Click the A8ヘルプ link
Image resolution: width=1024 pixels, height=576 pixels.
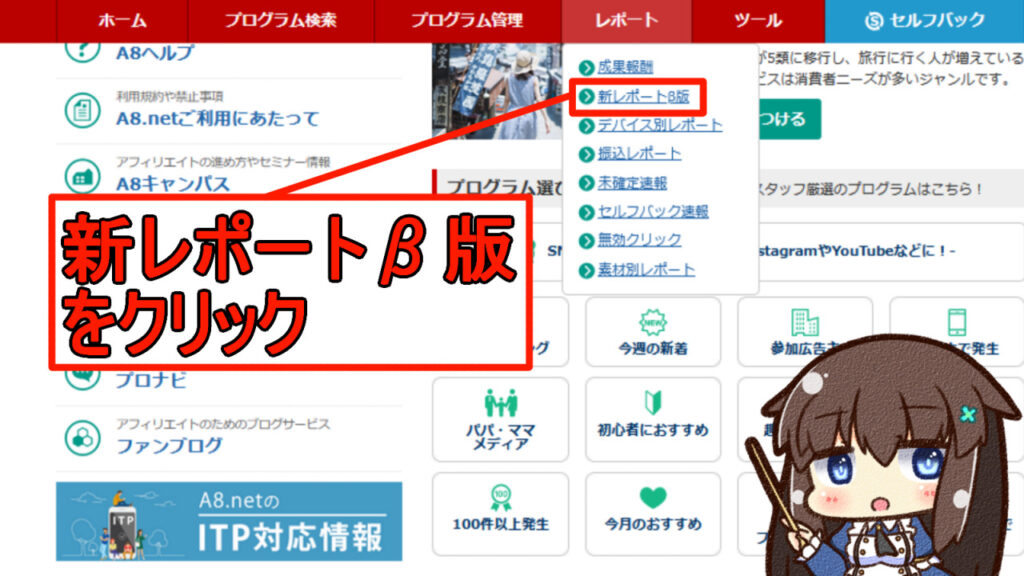coord(155,53)
